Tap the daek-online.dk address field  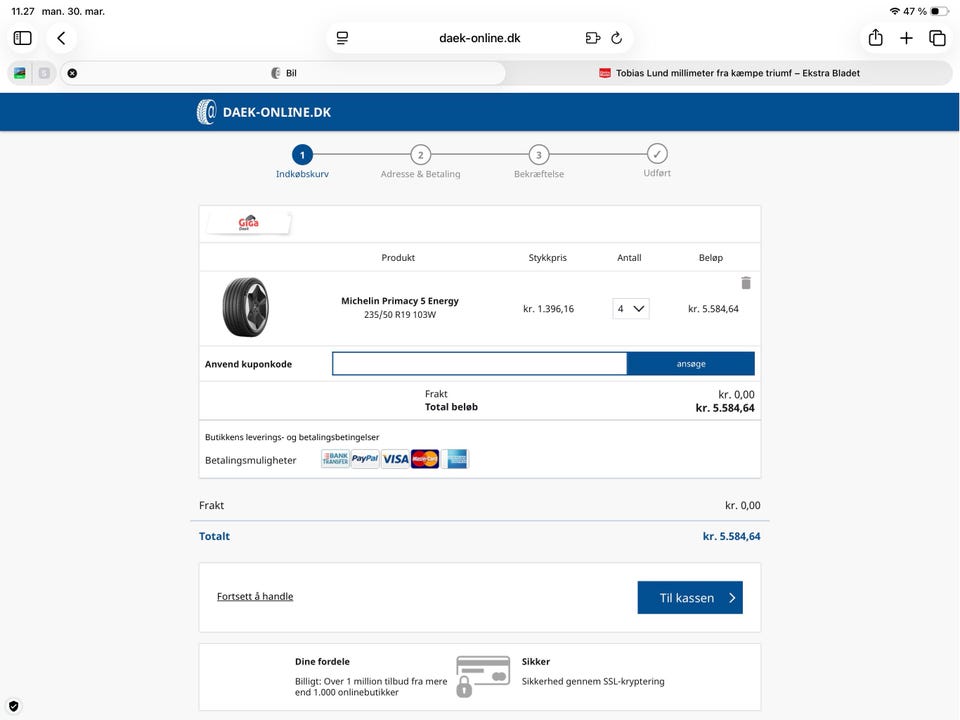tap(479, 38)
